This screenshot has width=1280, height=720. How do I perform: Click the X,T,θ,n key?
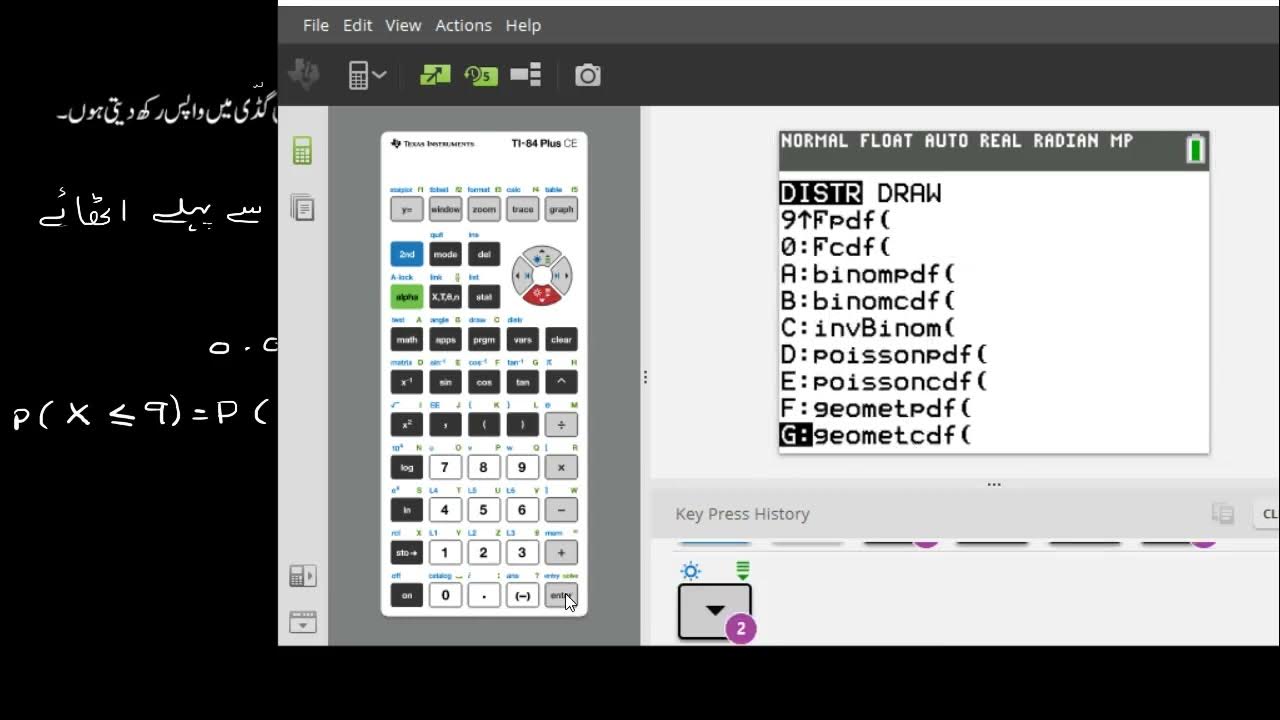click(445, 297)
